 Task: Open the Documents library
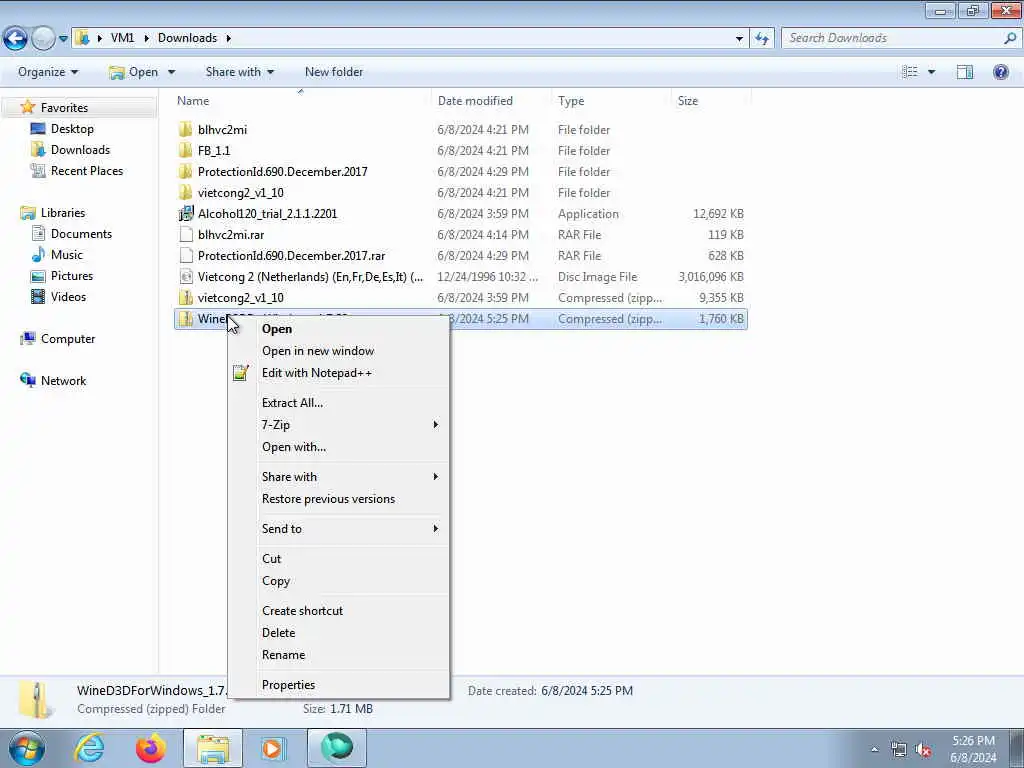coord(81,234)
